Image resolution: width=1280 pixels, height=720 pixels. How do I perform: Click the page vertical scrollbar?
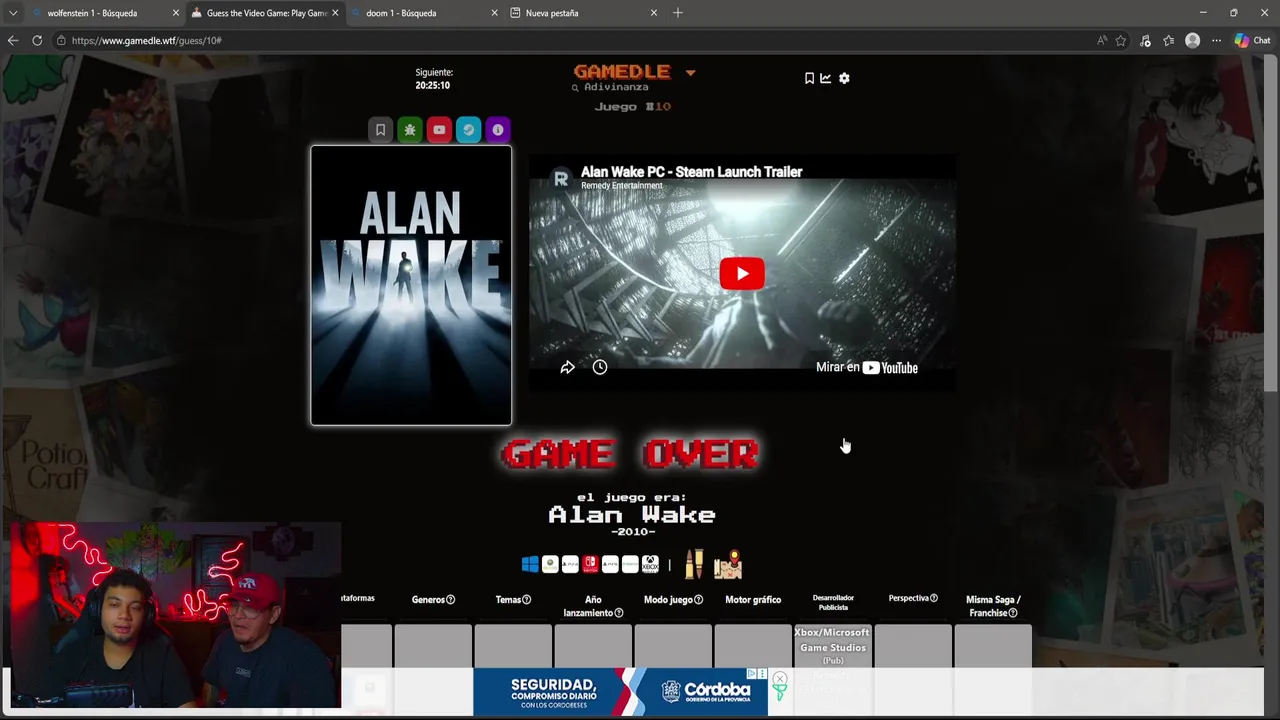click(1271, 224)
